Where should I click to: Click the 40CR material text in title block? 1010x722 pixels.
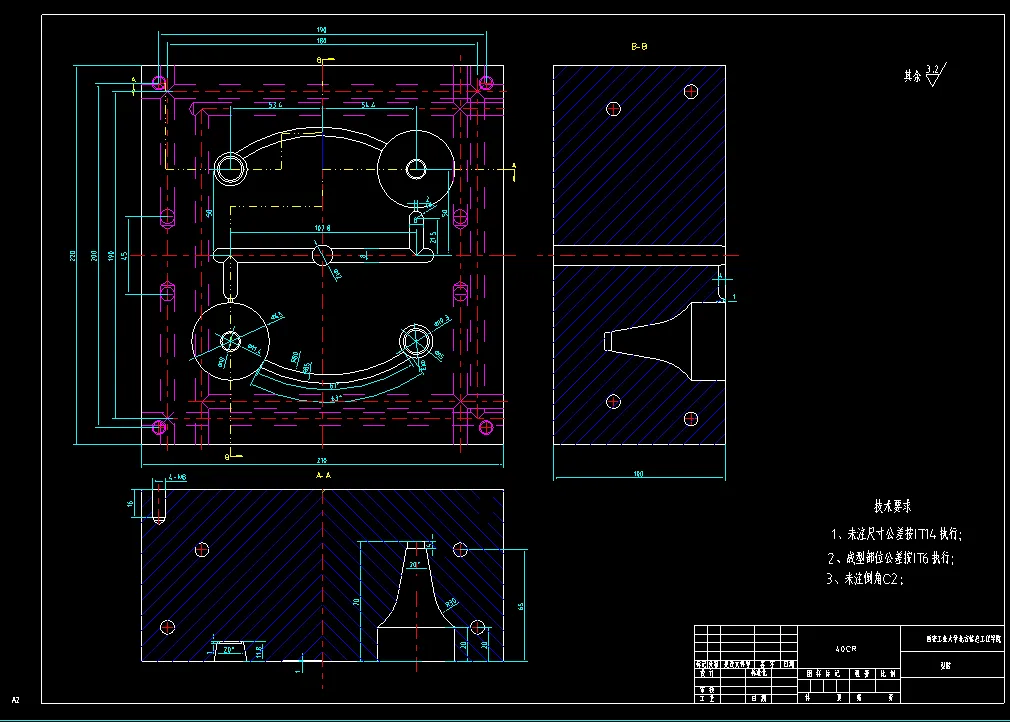846,649
